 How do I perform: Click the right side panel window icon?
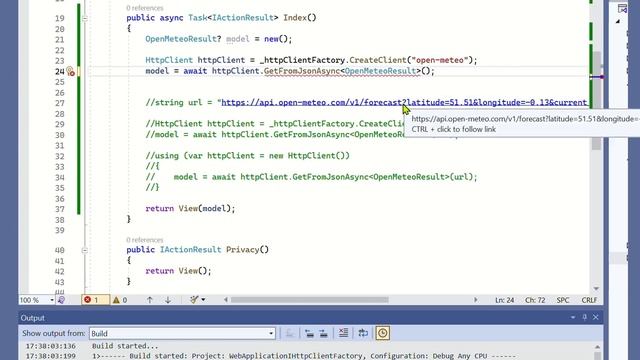[622, 8]
